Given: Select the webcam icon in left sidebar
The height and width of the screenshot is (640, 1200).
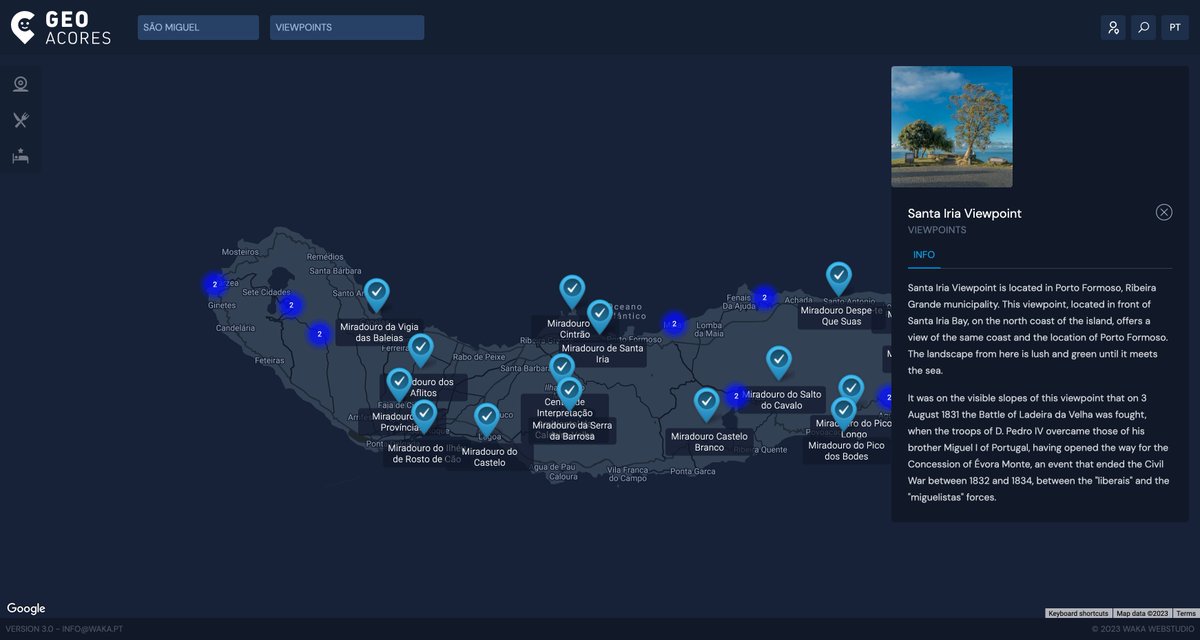Looking at the screenshot, I should pyautogui.click(x=20, y=84).
